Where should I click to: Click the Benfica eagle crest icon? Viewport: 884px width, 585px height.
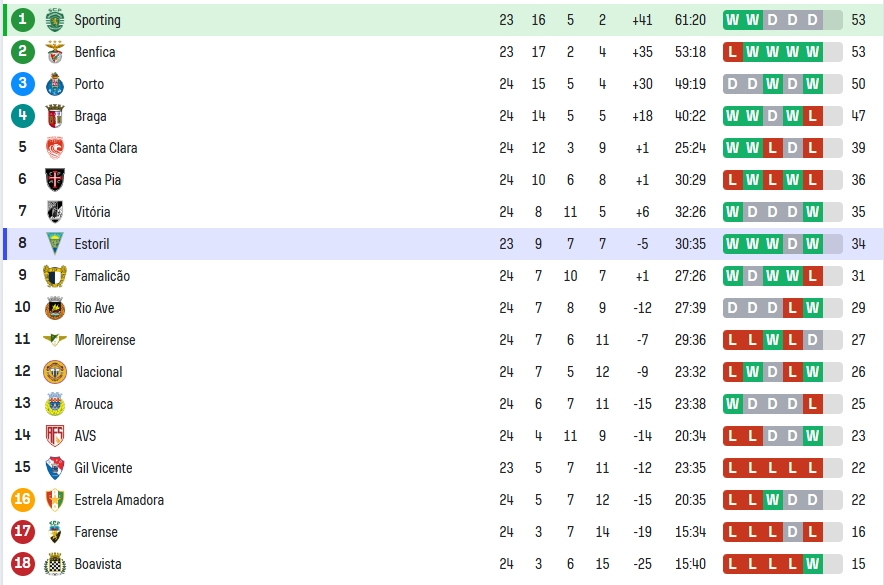point(55,52)
